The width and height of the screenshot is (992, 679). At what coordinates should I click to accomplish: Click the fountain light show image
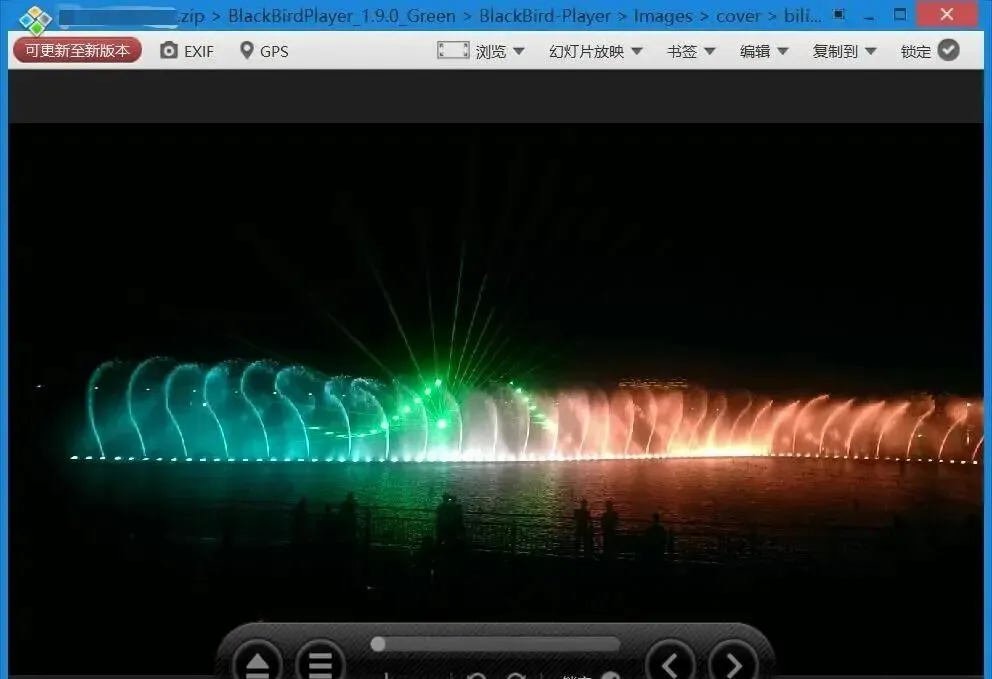(496, 399)
